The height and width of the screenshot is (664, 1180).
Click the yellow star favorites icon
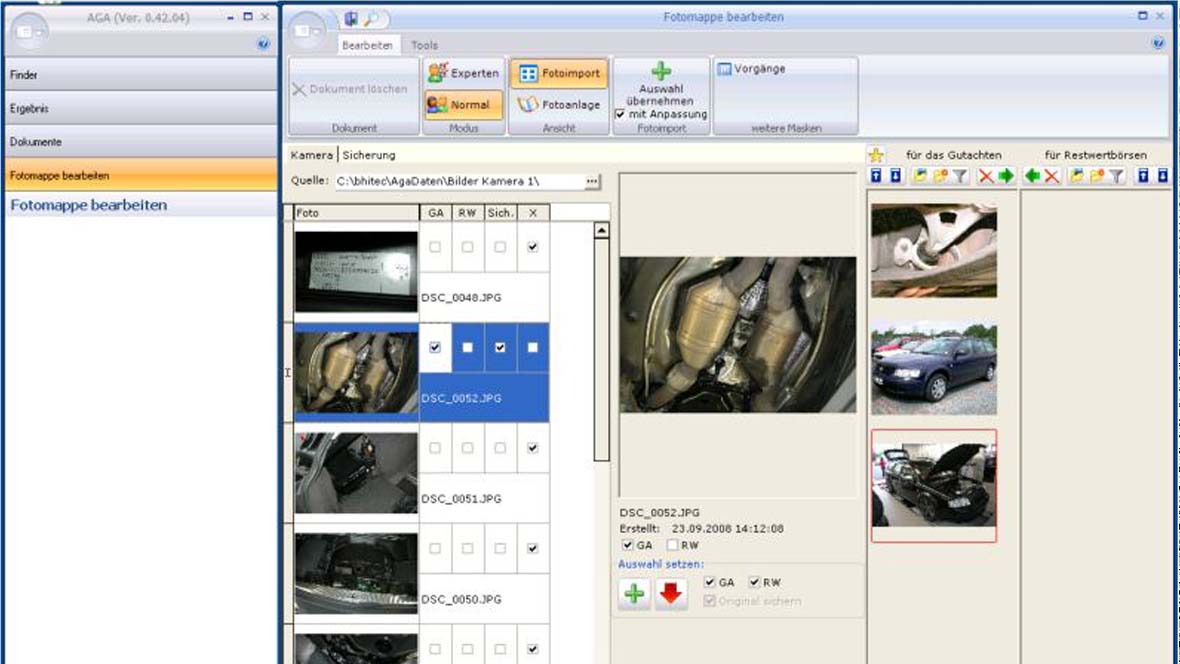coord(876,155)
